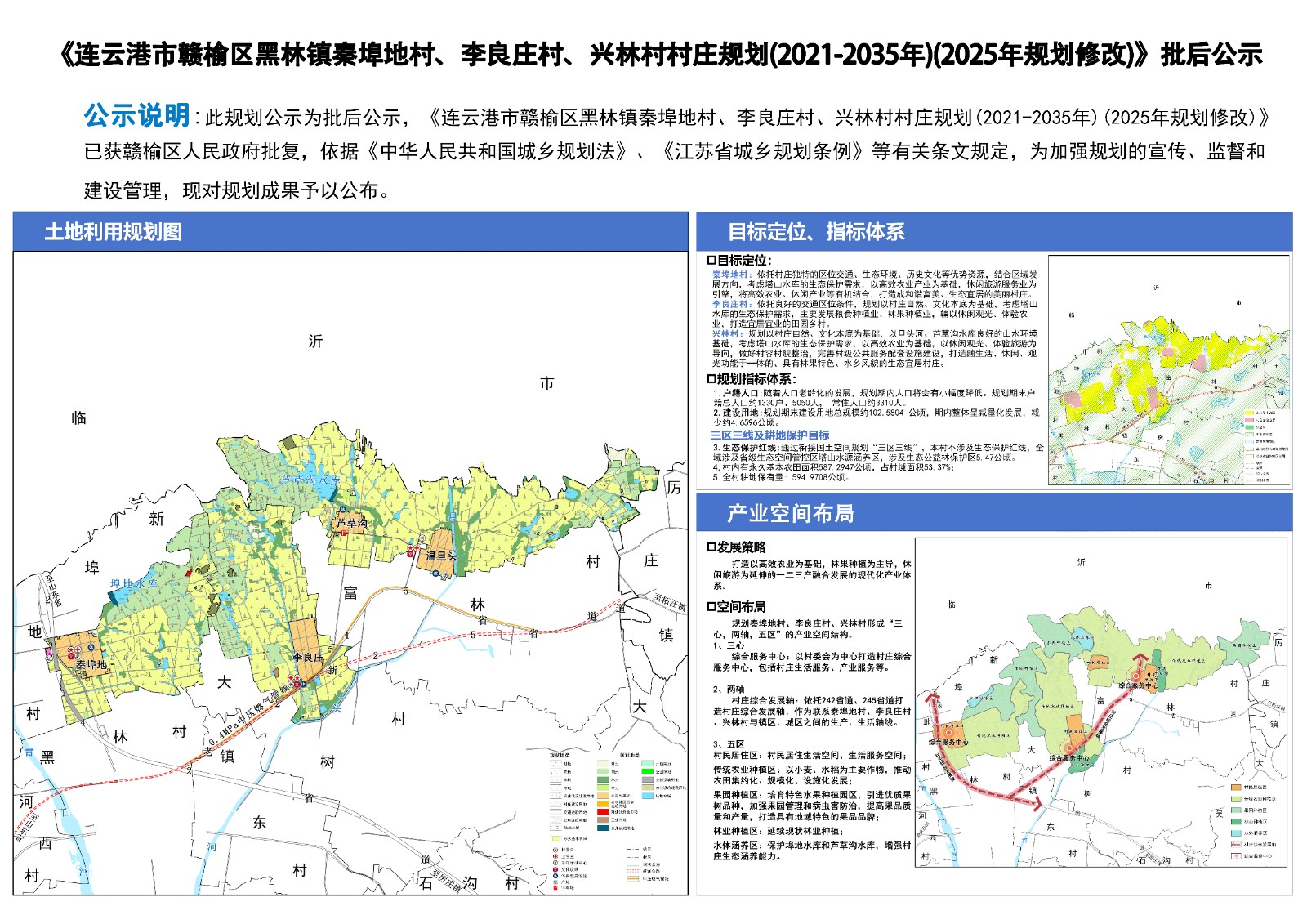
Task: Select the 目标定位、指标体系 section header
Action: (x=815, y=232)
